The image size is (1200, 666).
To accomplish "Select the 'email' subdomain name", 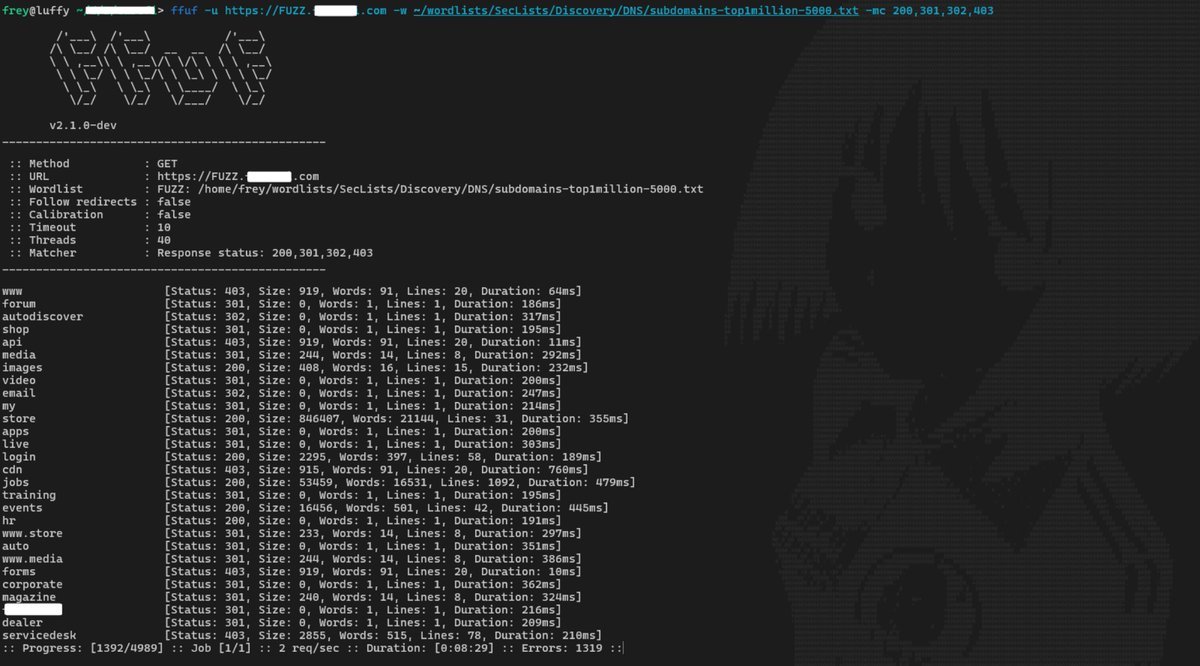I will click(19, 393).
